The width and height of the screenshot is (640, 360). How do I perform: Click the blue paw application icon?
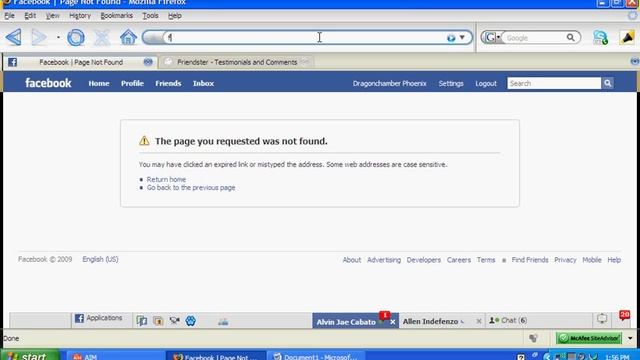point(191,321)
